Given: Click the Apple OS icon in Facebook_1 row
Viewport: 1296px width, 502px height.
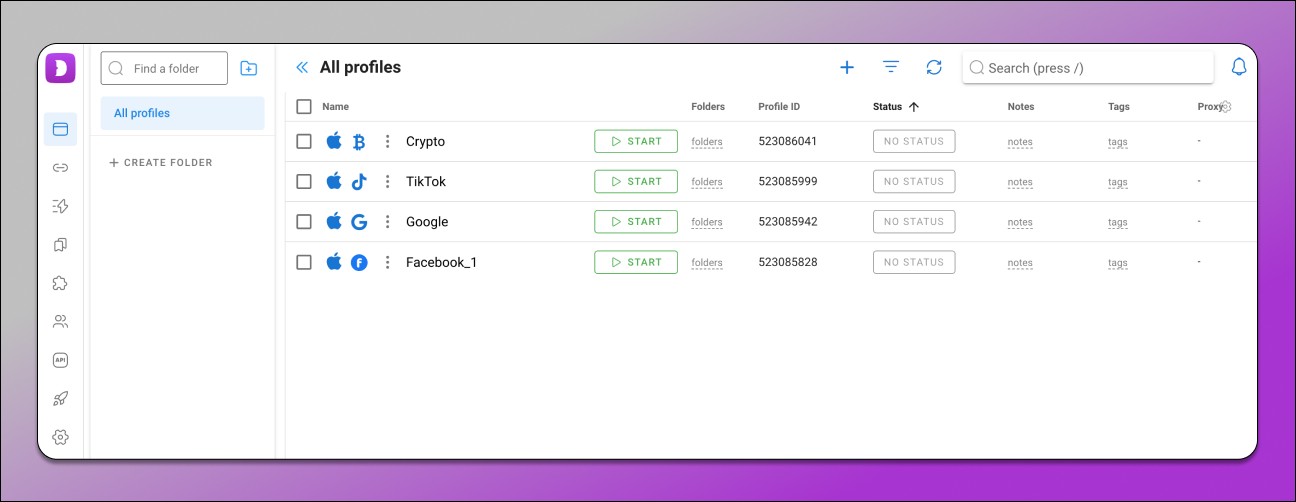Looking at the screenshot, I should (334, 261).
